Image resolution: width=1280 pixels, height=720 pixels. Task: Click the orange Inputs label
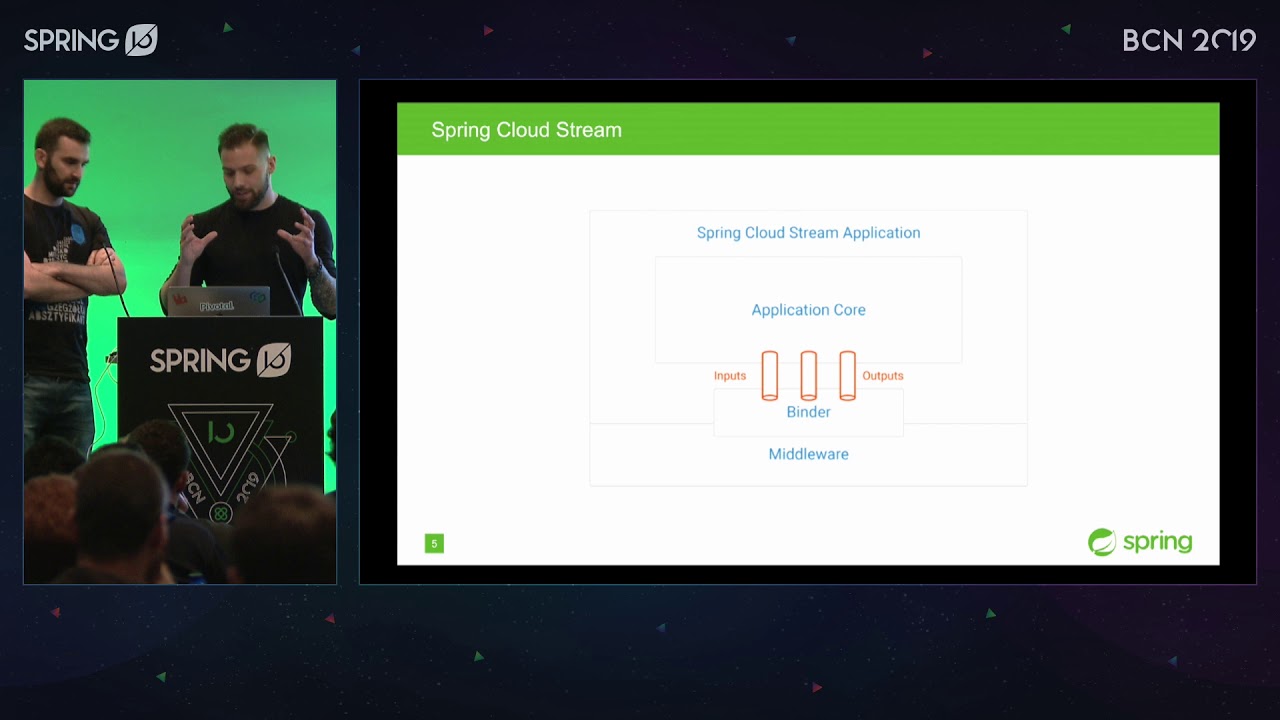[x=730, y=376]
